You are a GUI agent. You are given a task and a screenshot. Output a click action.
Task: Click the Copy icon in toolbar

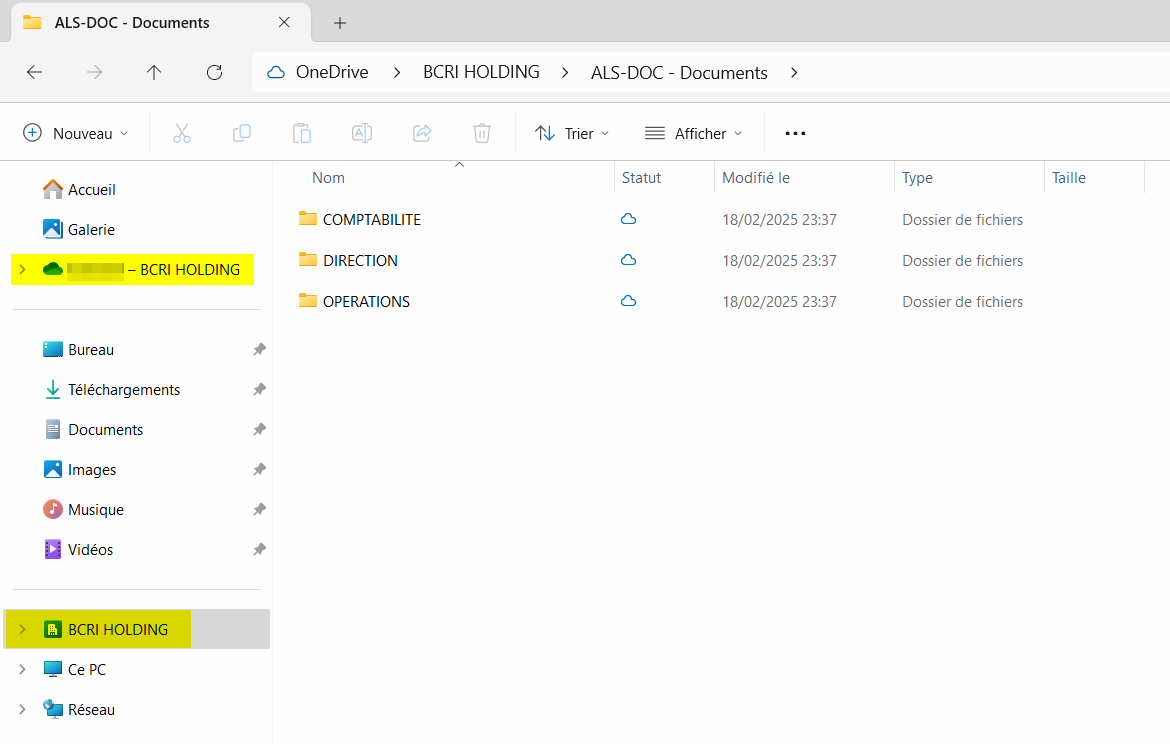(x=242, y=134)
